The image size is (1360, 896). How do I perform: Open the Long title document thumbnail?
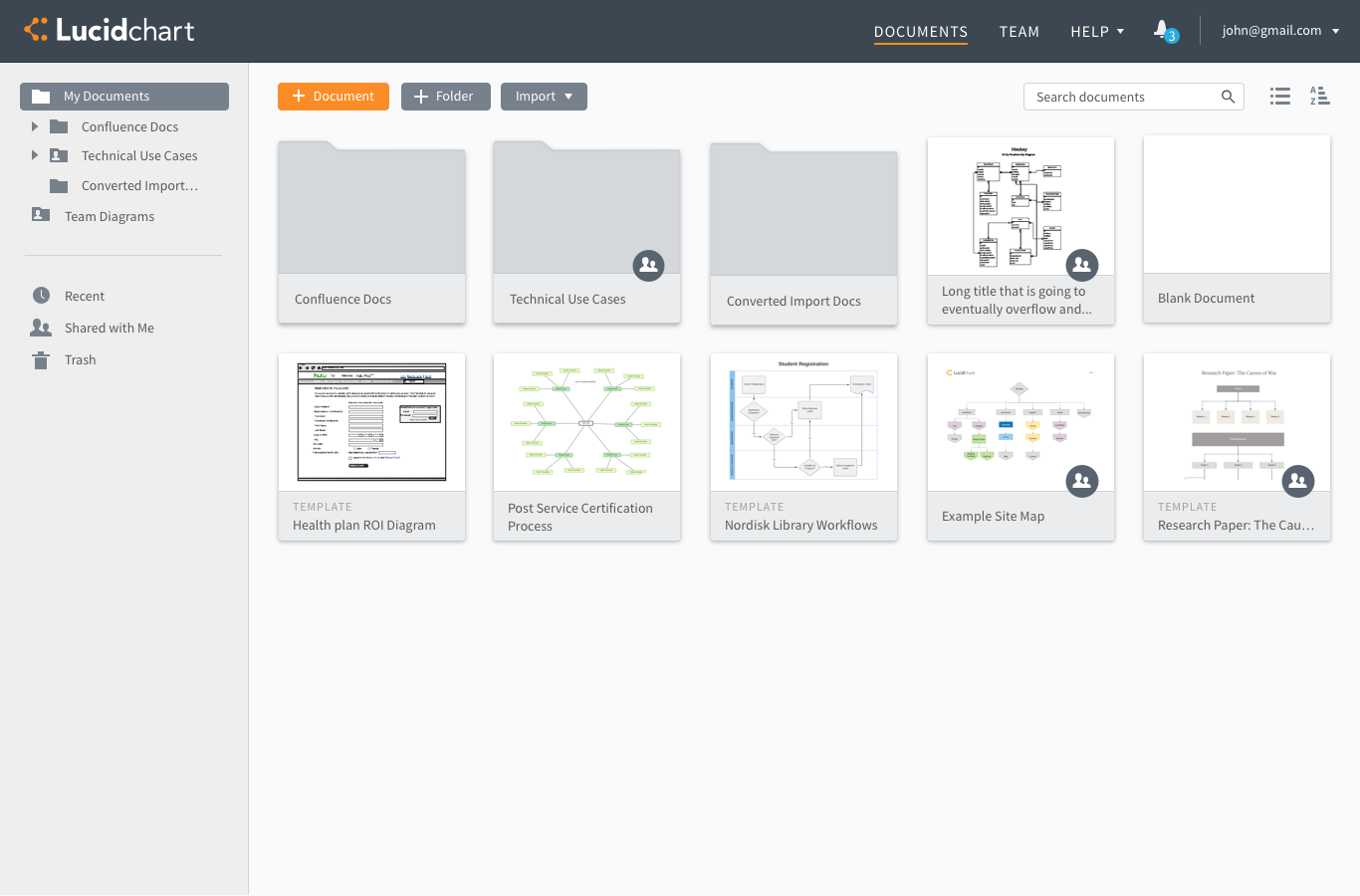coord(1020,206)
